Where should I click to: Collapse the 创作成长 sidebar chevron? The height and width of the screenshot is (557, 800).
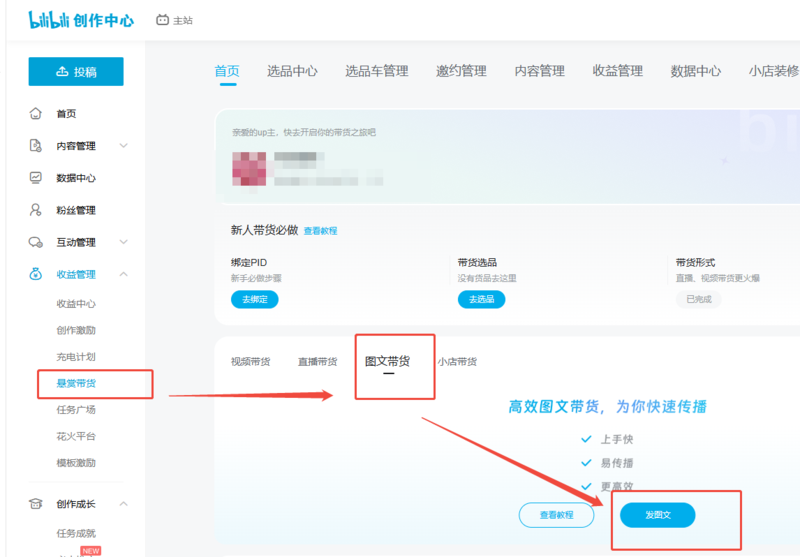(123, 503)
